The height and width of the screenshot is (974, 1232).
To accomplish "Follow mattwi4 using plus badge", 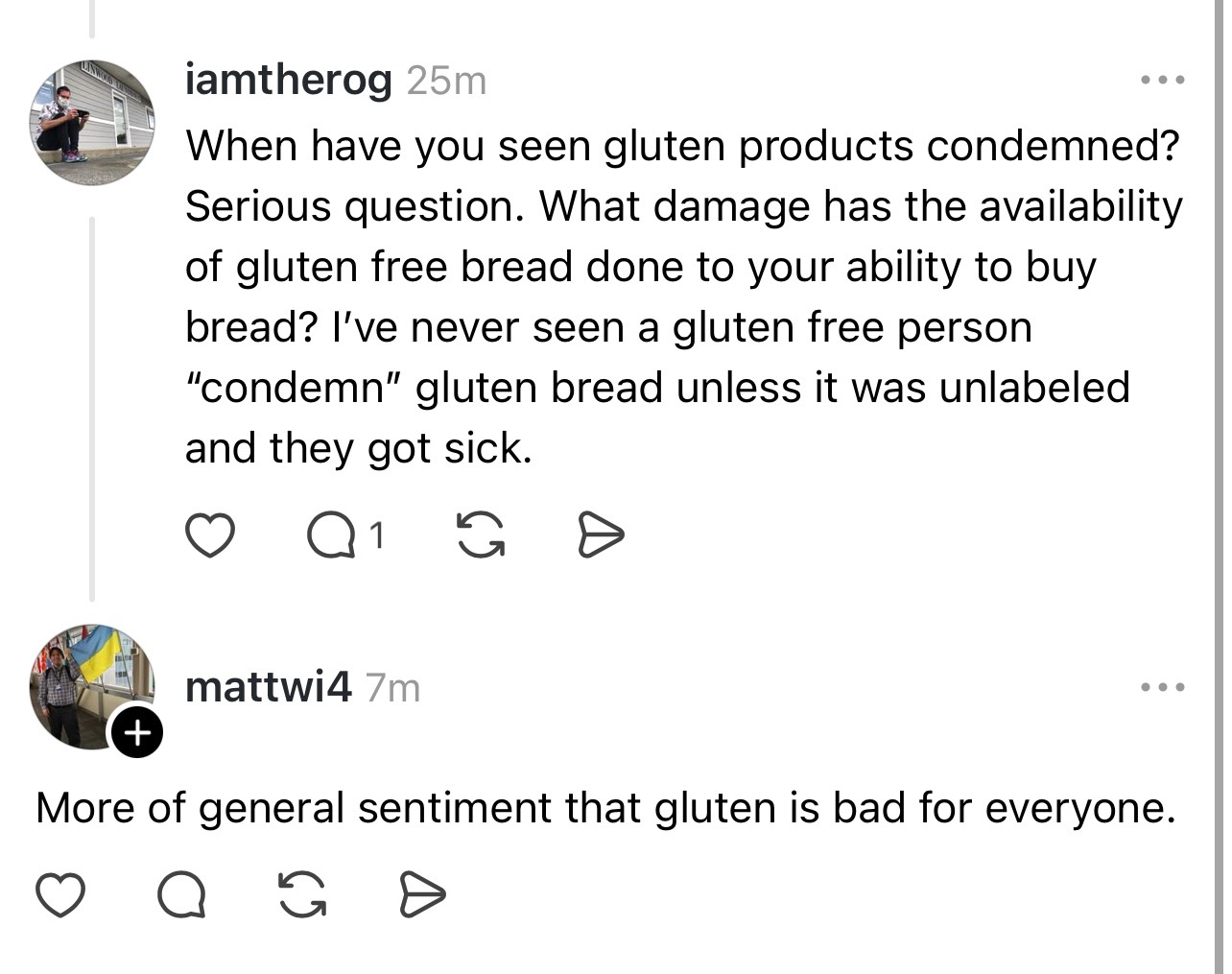I will (137, 734).
